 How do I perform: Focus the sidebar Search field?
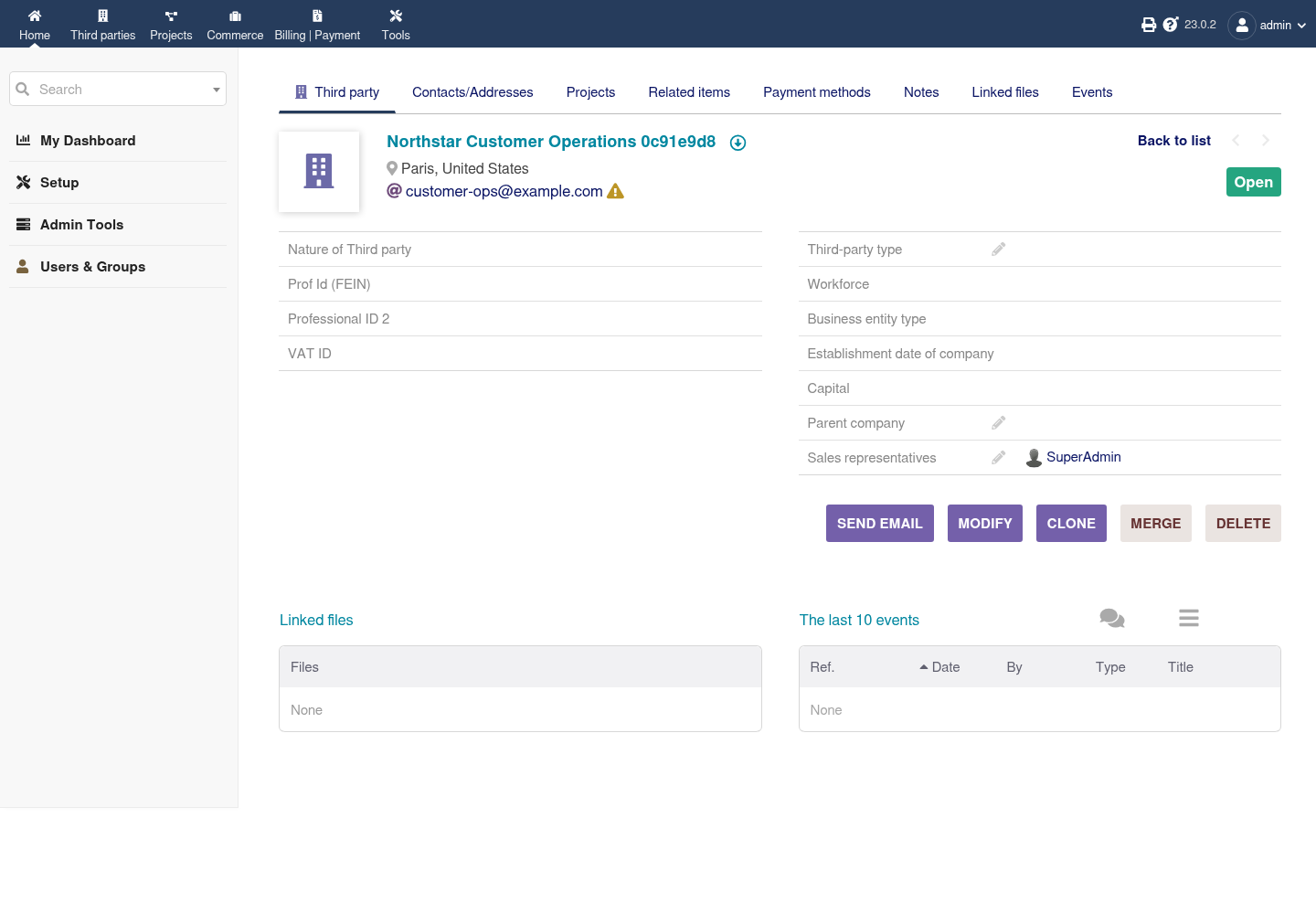[118, 90]
